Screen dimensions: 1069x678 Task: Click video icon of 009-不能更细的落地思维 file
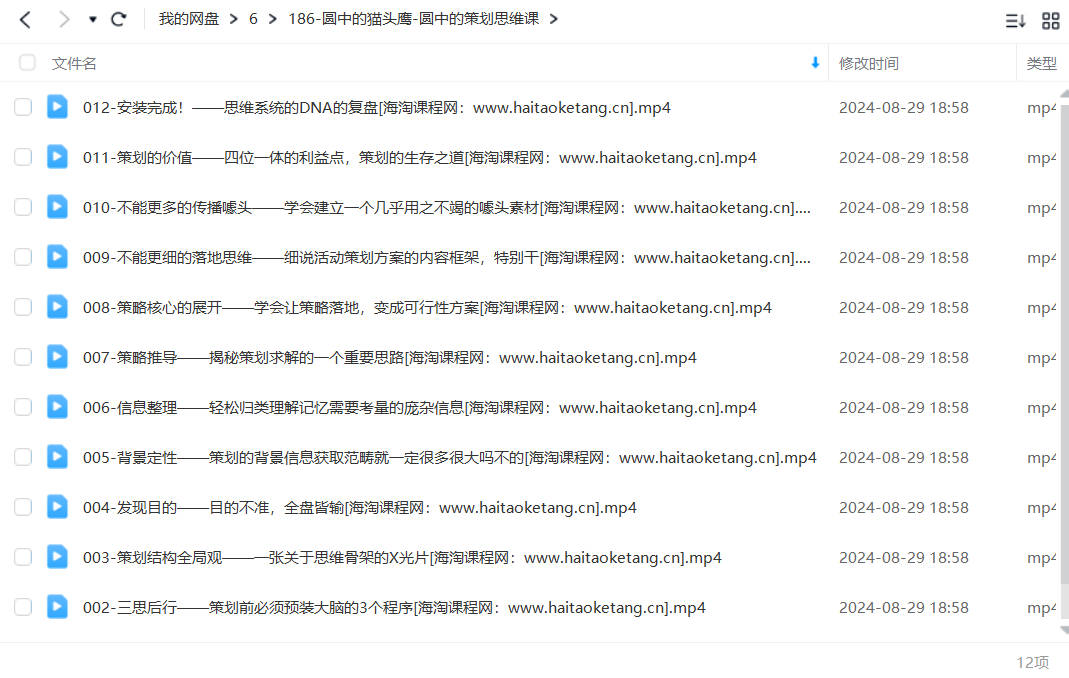click(x=57, y=256)
